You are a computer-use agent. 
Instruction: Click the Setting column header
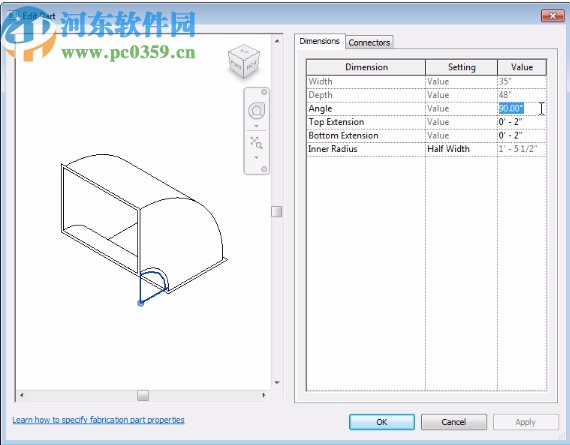(461, 67)
